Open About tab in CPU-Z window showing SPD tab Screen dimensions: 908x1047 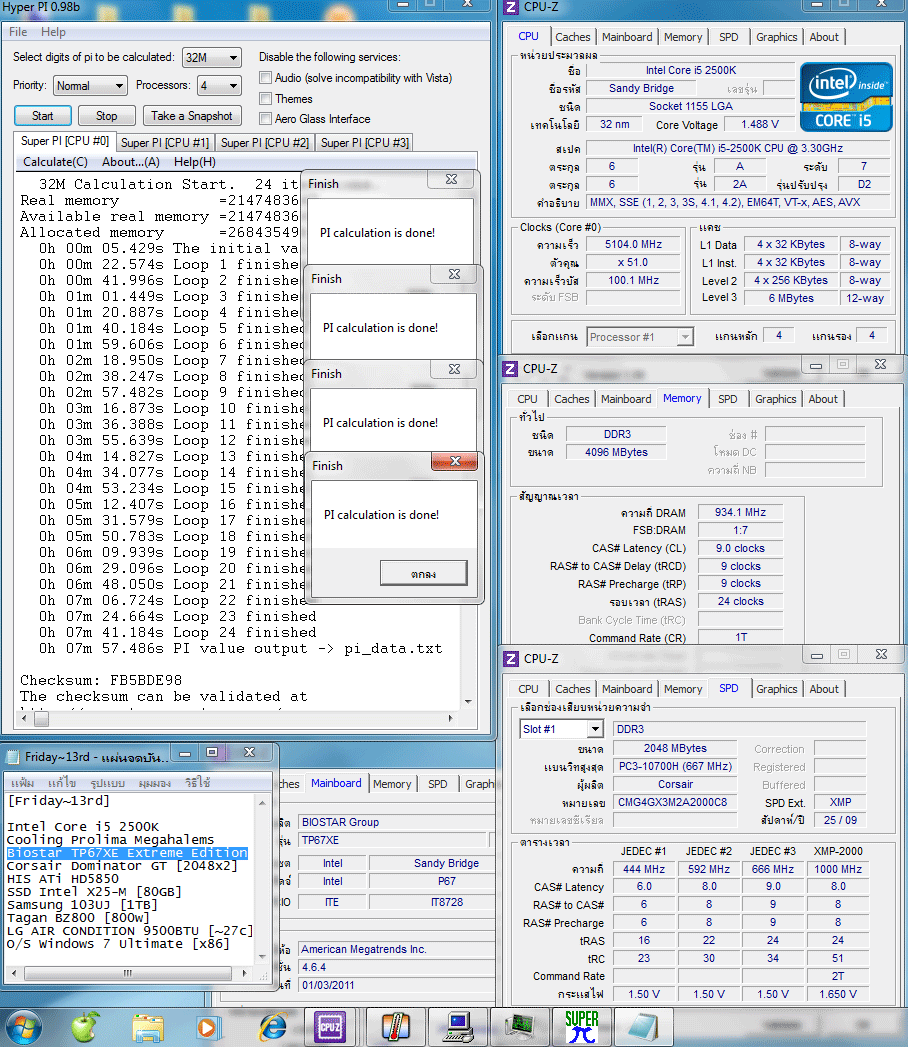[824, 688]
